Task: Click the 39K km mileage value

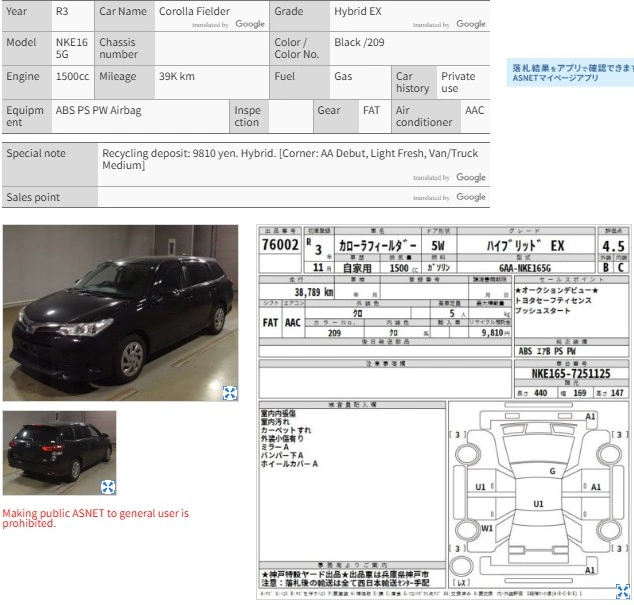Action: click(x=177, y=76)
